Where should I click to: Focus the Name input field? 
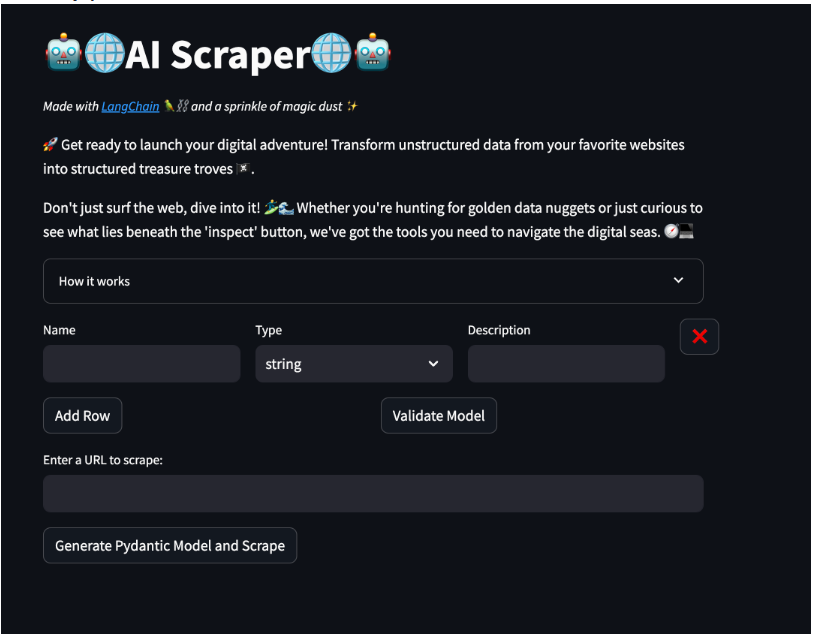[142, 364]
